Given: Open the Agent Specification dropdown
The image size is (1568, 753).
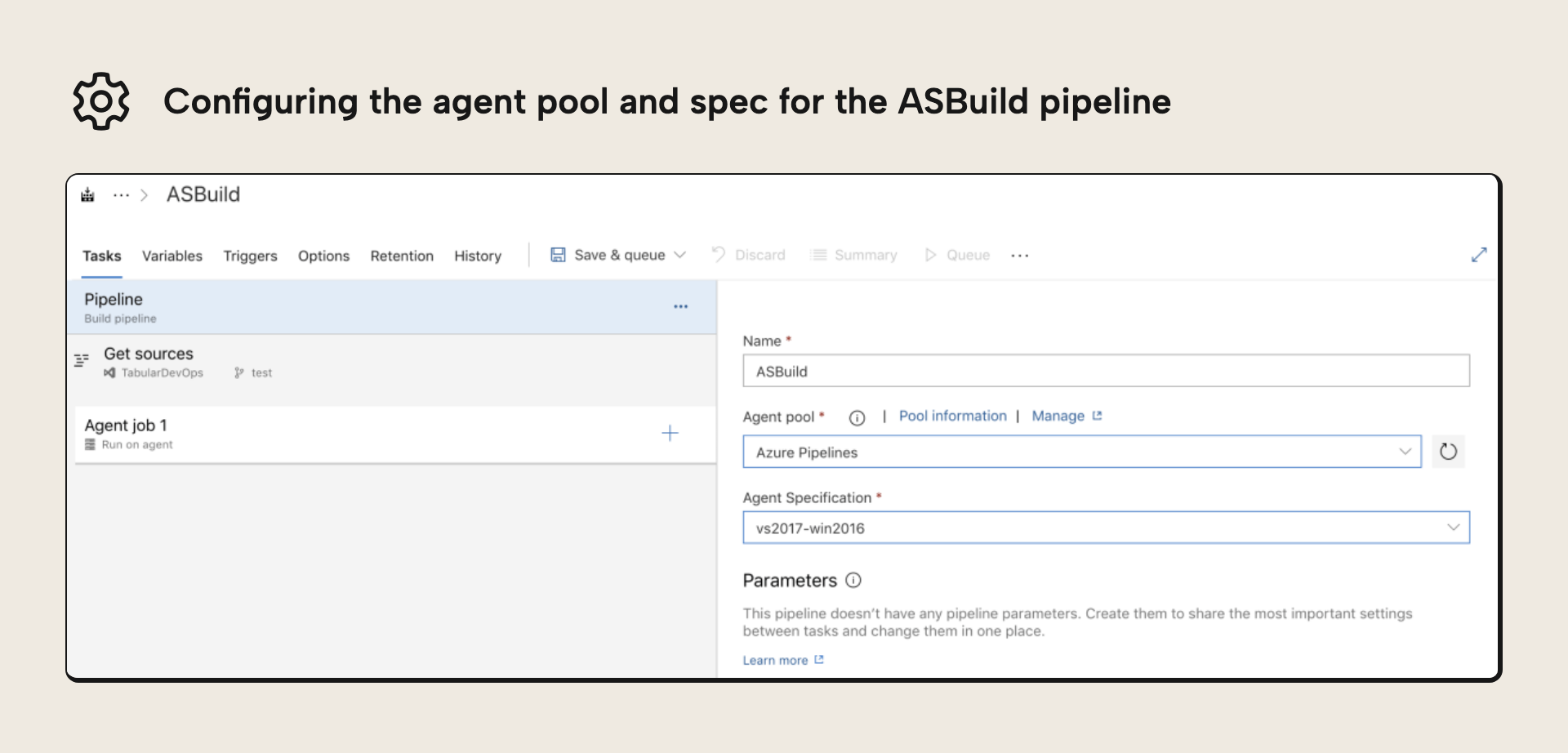Looking at the screenshot, I should 1106,528.
